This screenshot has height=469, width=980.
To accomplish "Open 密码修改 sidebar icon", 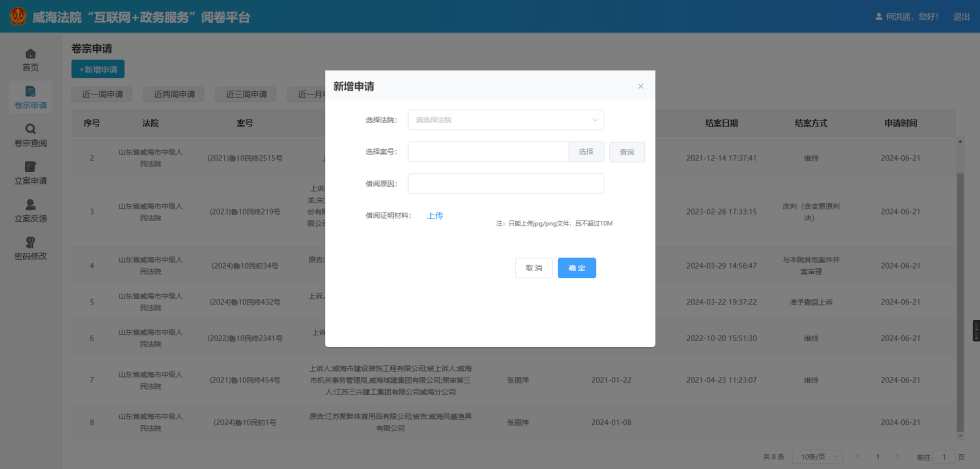I will pos(30,242).
